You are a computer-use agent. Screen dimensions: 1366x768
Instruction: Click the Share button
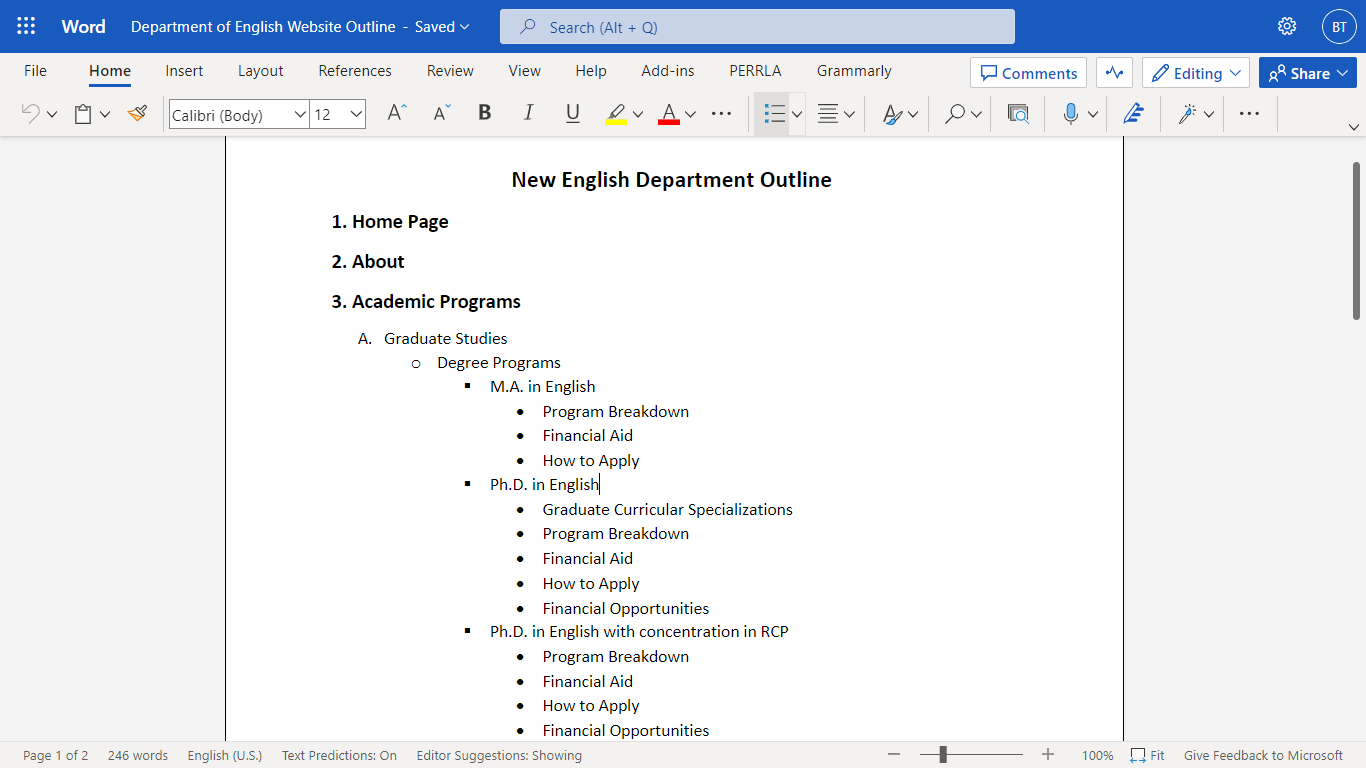[x=1307, y=73]
